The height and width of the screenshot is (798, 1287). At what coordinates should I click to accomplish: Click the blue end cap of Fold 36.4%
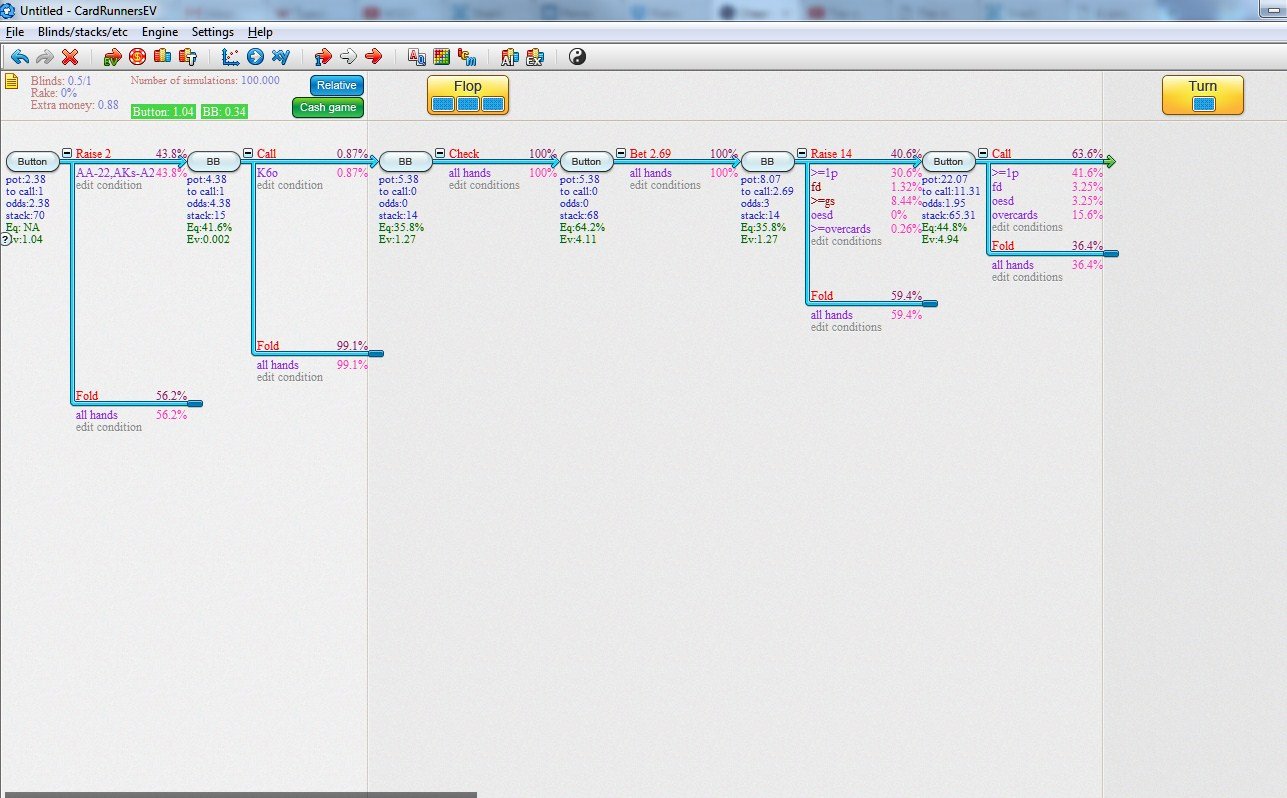(1110, 253)
